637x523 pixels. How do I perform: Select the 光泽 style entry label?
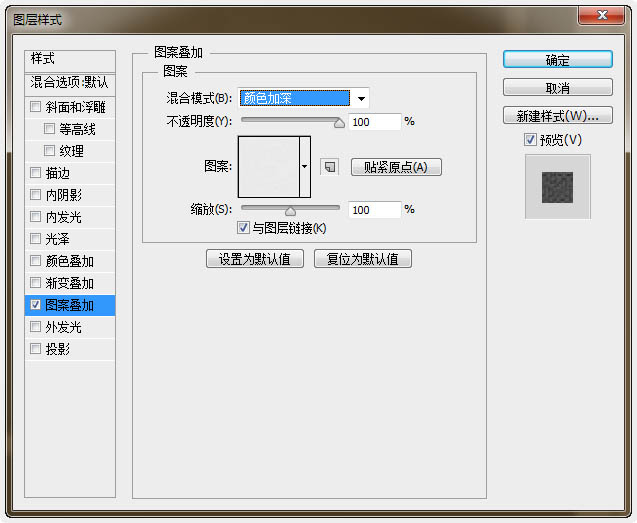pos(57,239)
